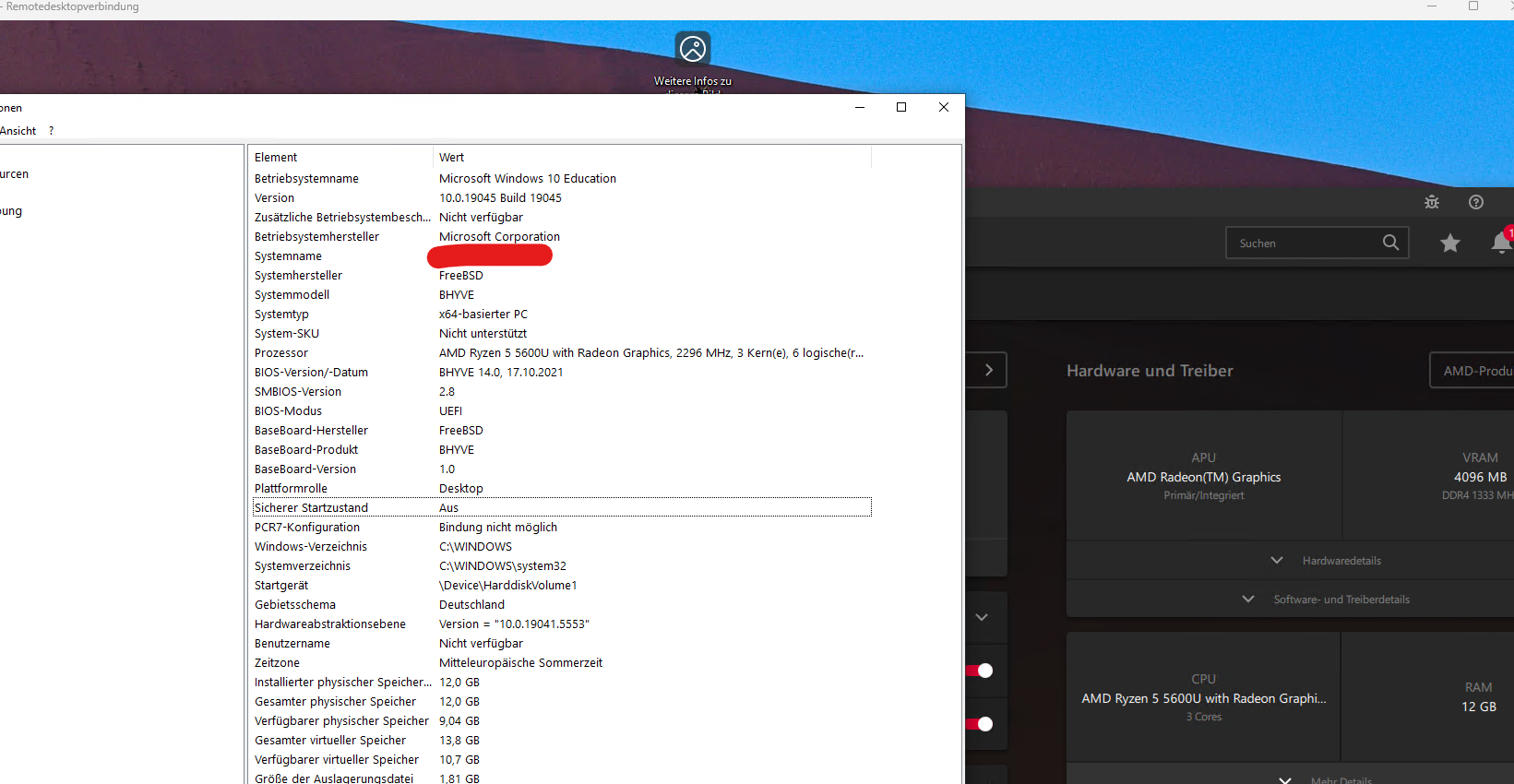Viewport: 1514px width, 784px height.
Task: Open notifications via the bell icon
Action: coord(1500,243)
